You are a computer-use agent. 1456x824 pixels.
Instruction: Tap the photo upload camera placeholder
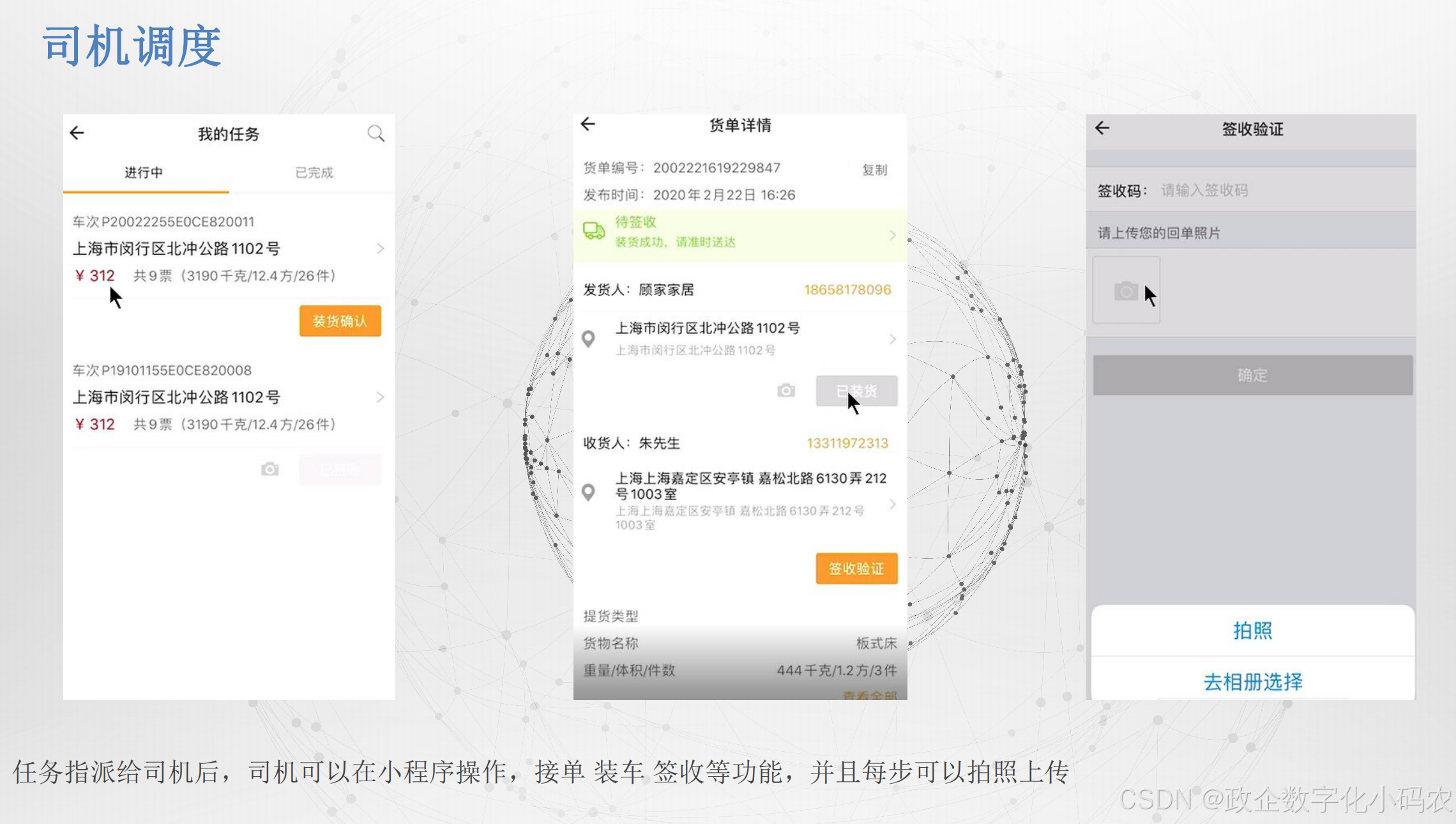1126,291
